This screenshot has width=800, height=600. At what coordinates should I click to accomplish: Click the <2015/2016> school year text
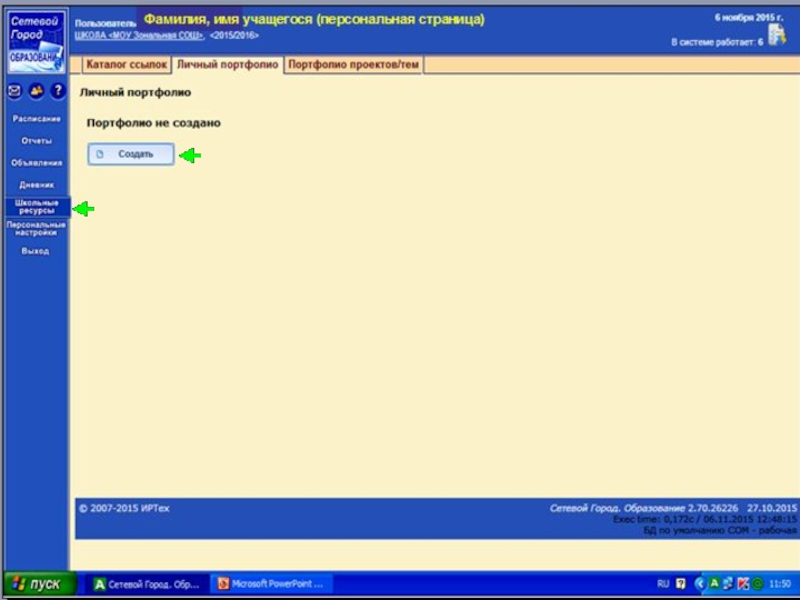pyautogui.click(x=234, y=35)
